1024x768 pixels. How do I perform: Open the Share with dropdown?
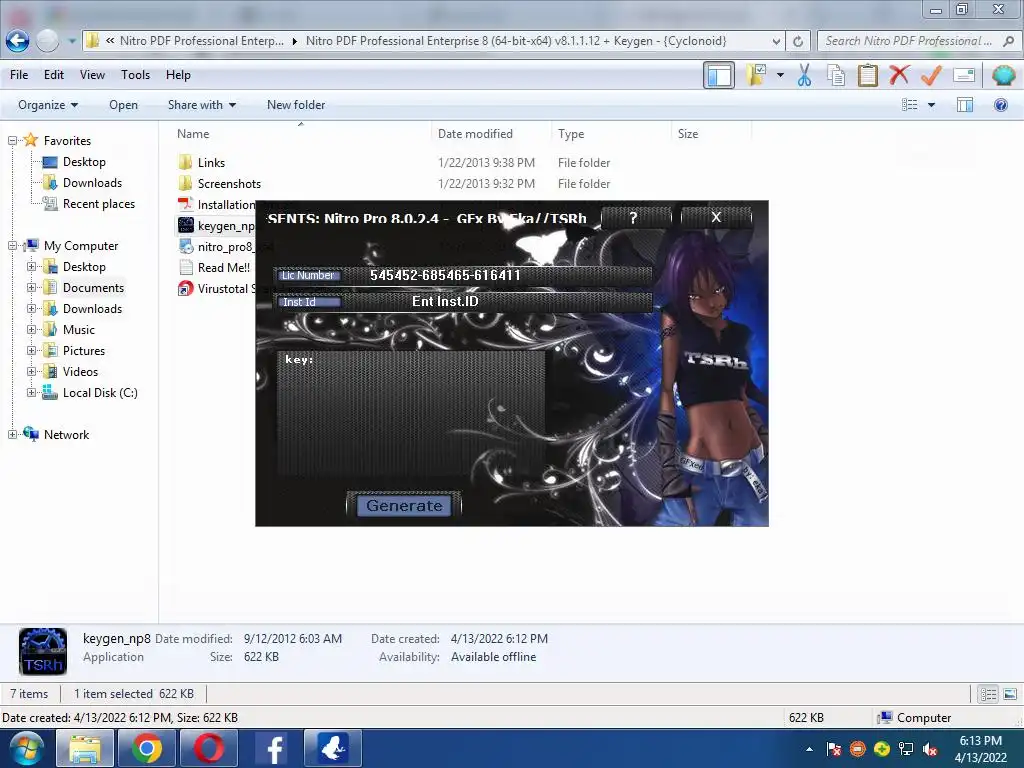(201, 104)
